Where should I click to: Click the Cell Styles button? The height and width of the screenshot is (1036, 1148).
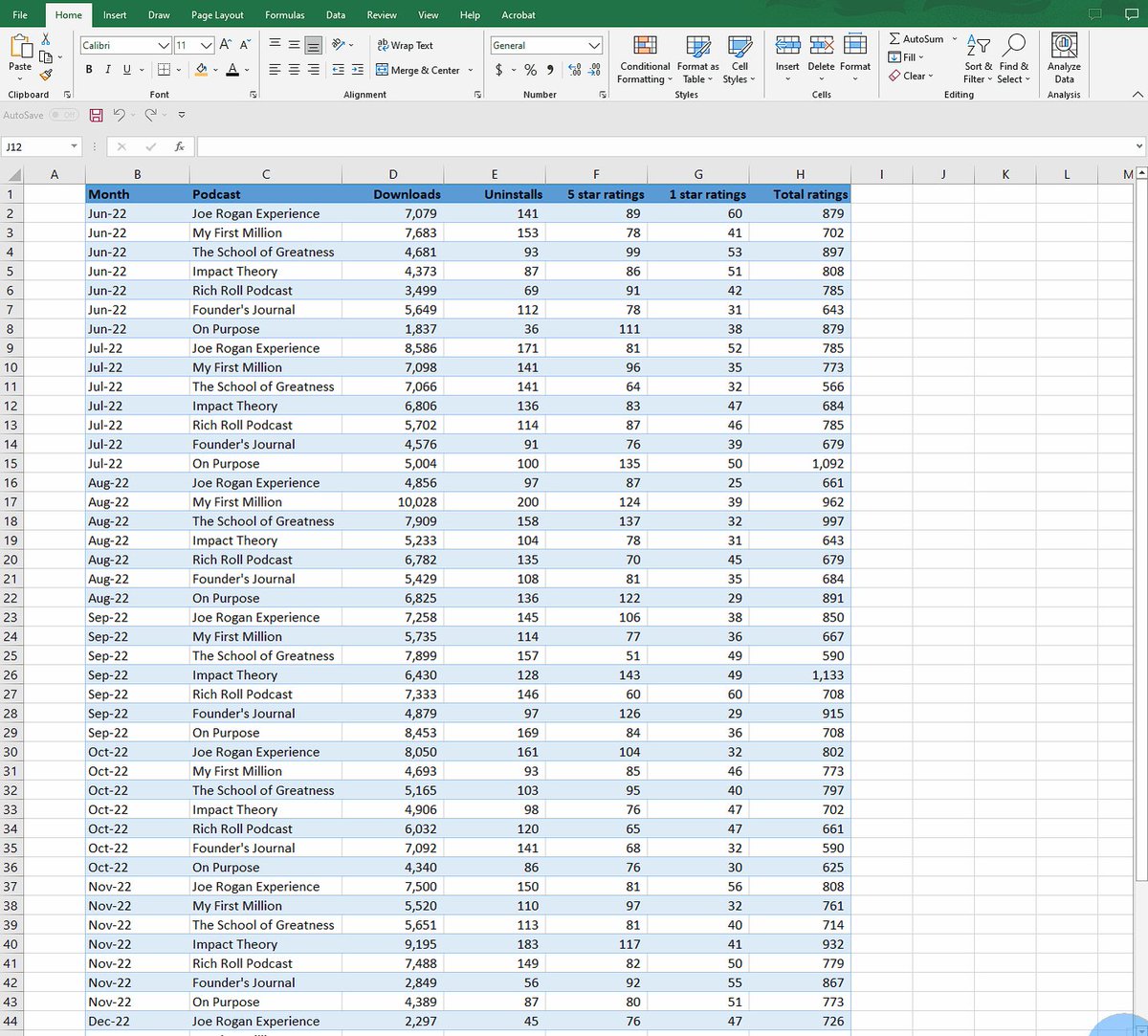pyautogui.click(x=739, y=59)
